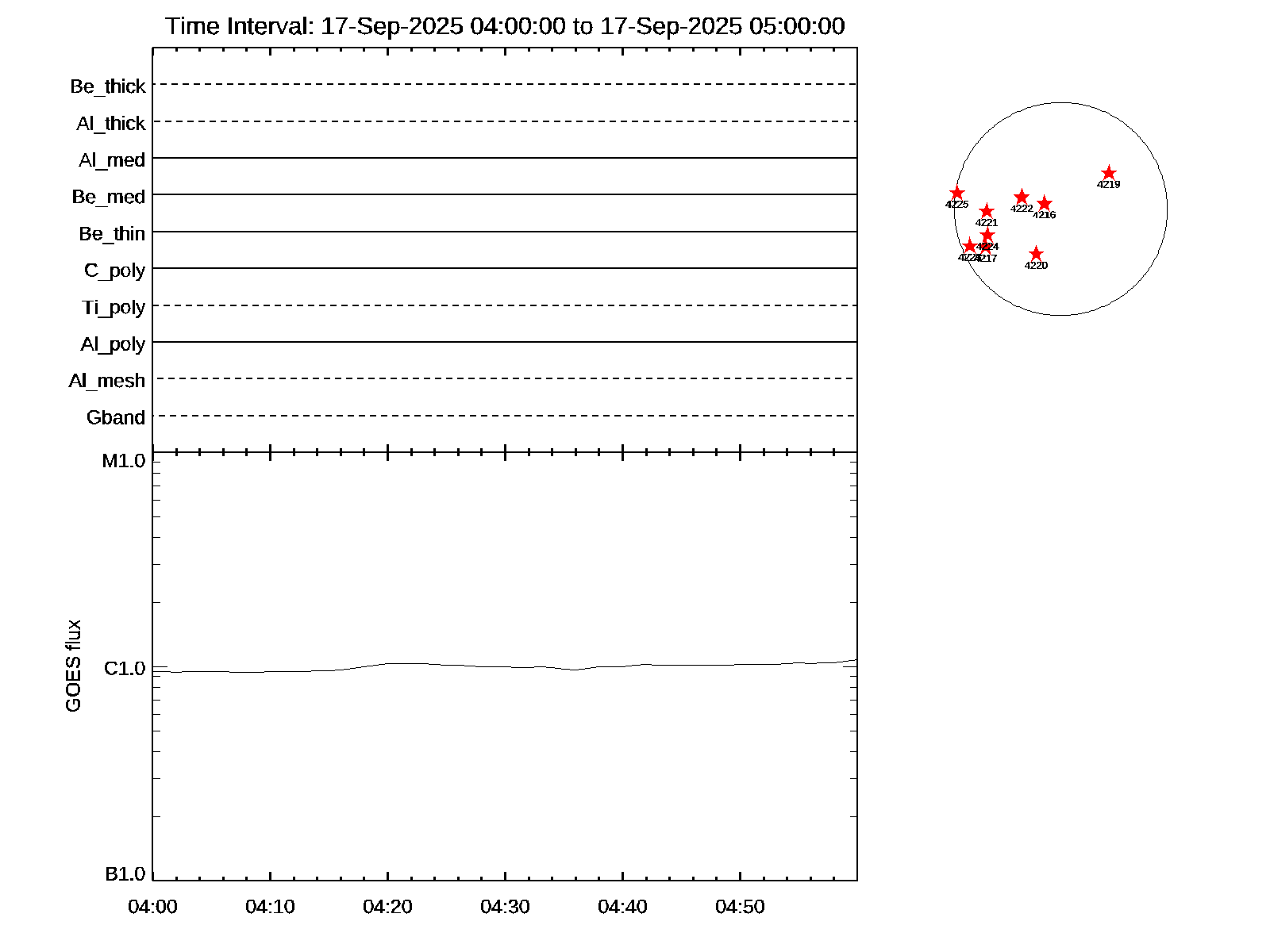Select the Al_med filter row label
The height and width of the screenshot is (952, 1270).
(112, 160)
